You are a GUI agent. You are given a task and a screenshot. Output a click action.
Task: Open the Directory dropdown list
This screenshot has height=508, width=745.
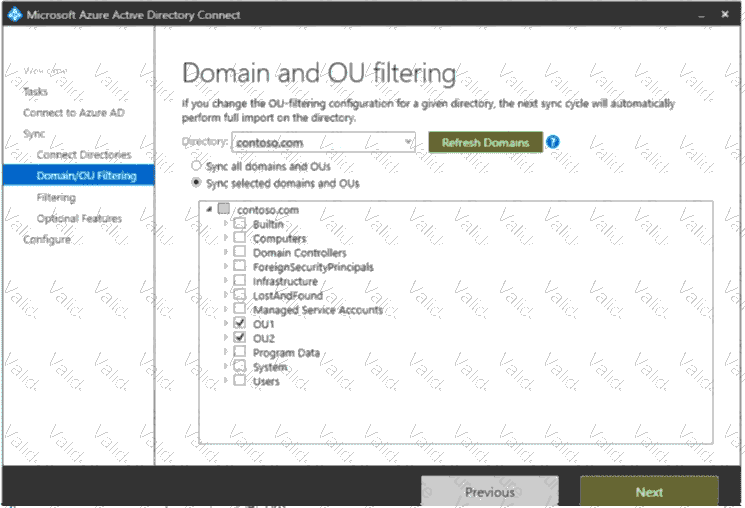tap(408, 143)
